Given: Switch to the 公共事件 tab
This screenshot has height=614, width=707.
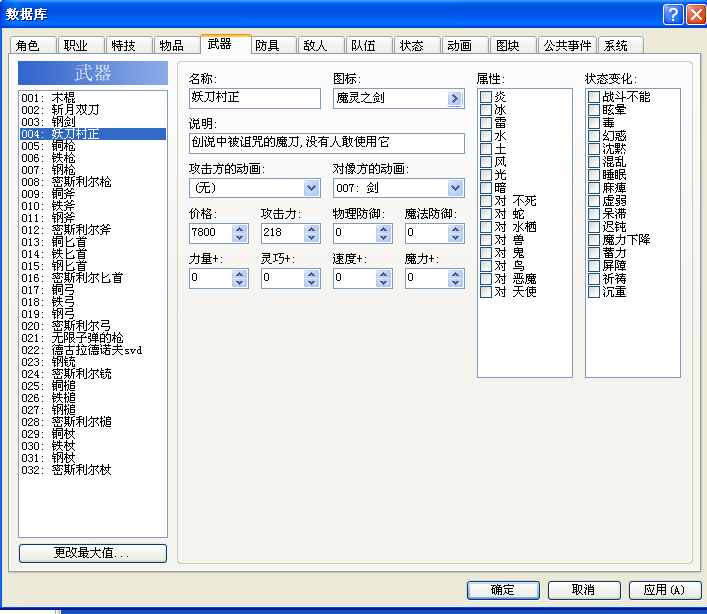Looking at the screenshot, I should pos(568,46).
